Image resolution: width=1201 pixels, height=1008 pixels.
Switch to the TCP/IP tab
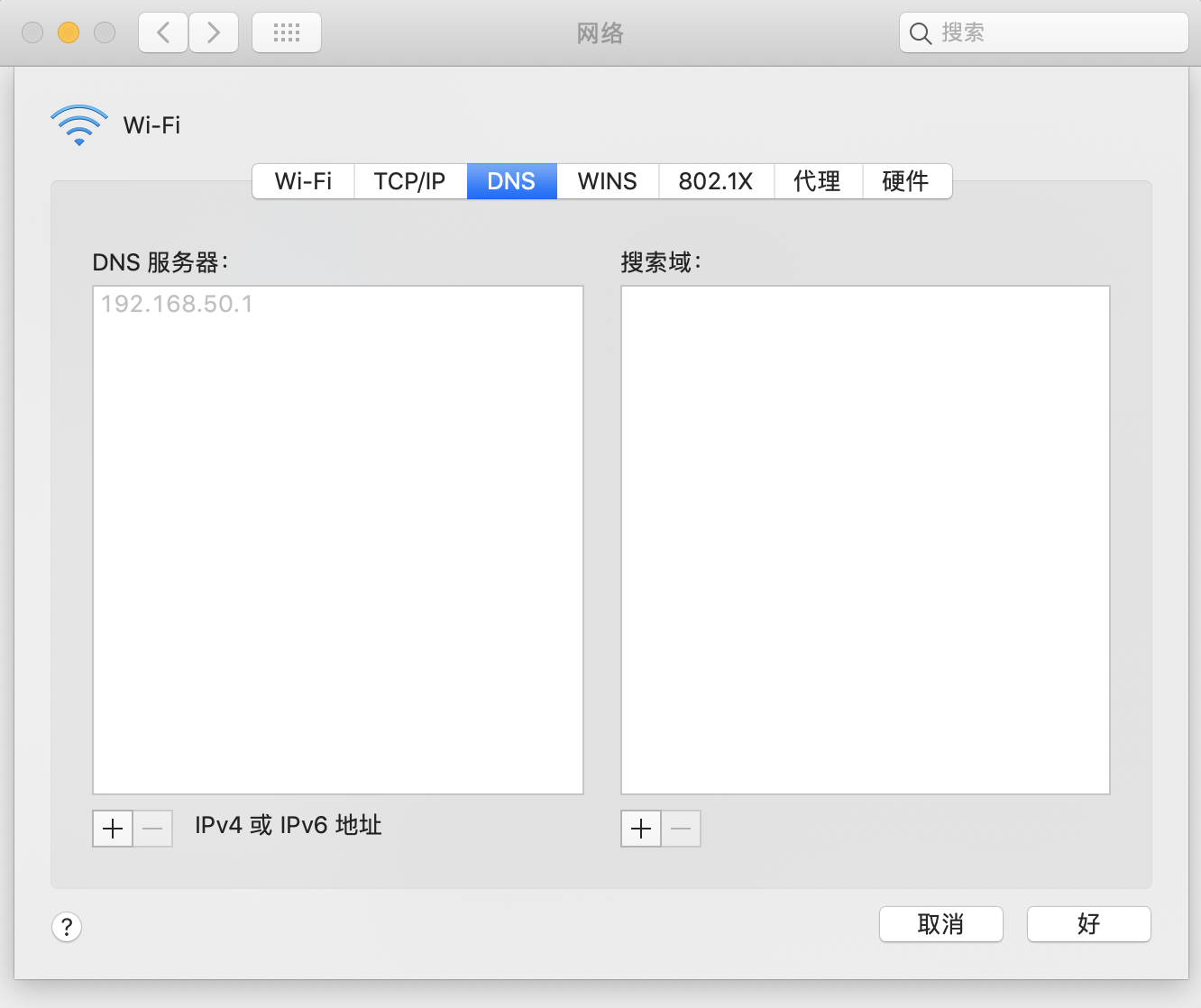(x=410, y=181)
